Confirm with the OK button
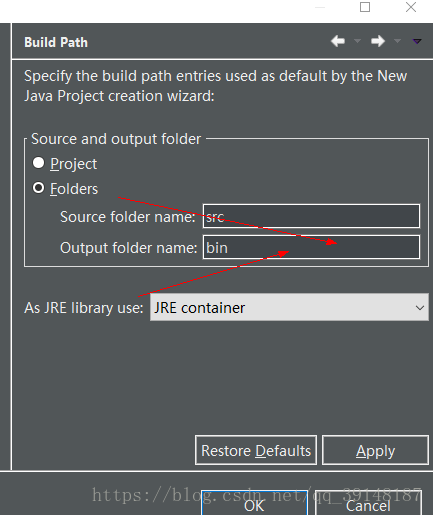 (x=254, y=503)
